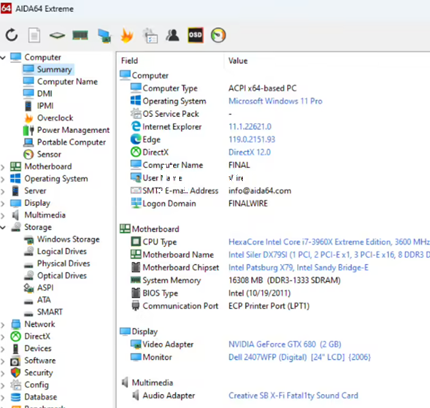The width and height of the screenshot is (430, 408).
Task: Click the Value column header
Action: [238, 61]
